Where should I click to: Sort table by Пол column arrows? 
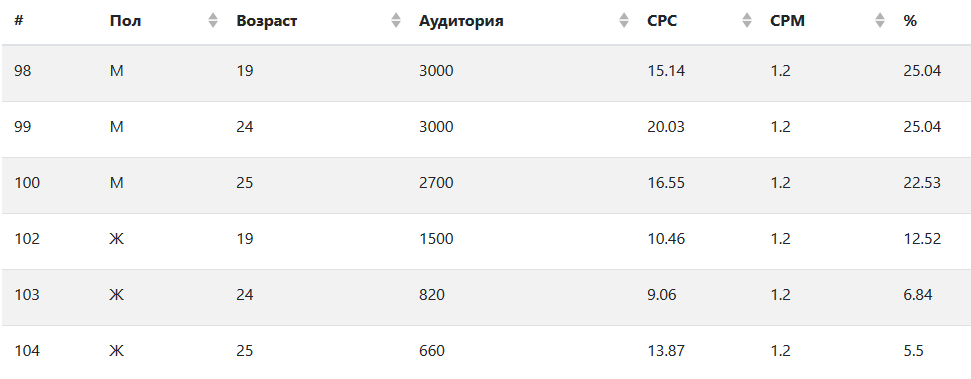[x=213, y=20]
